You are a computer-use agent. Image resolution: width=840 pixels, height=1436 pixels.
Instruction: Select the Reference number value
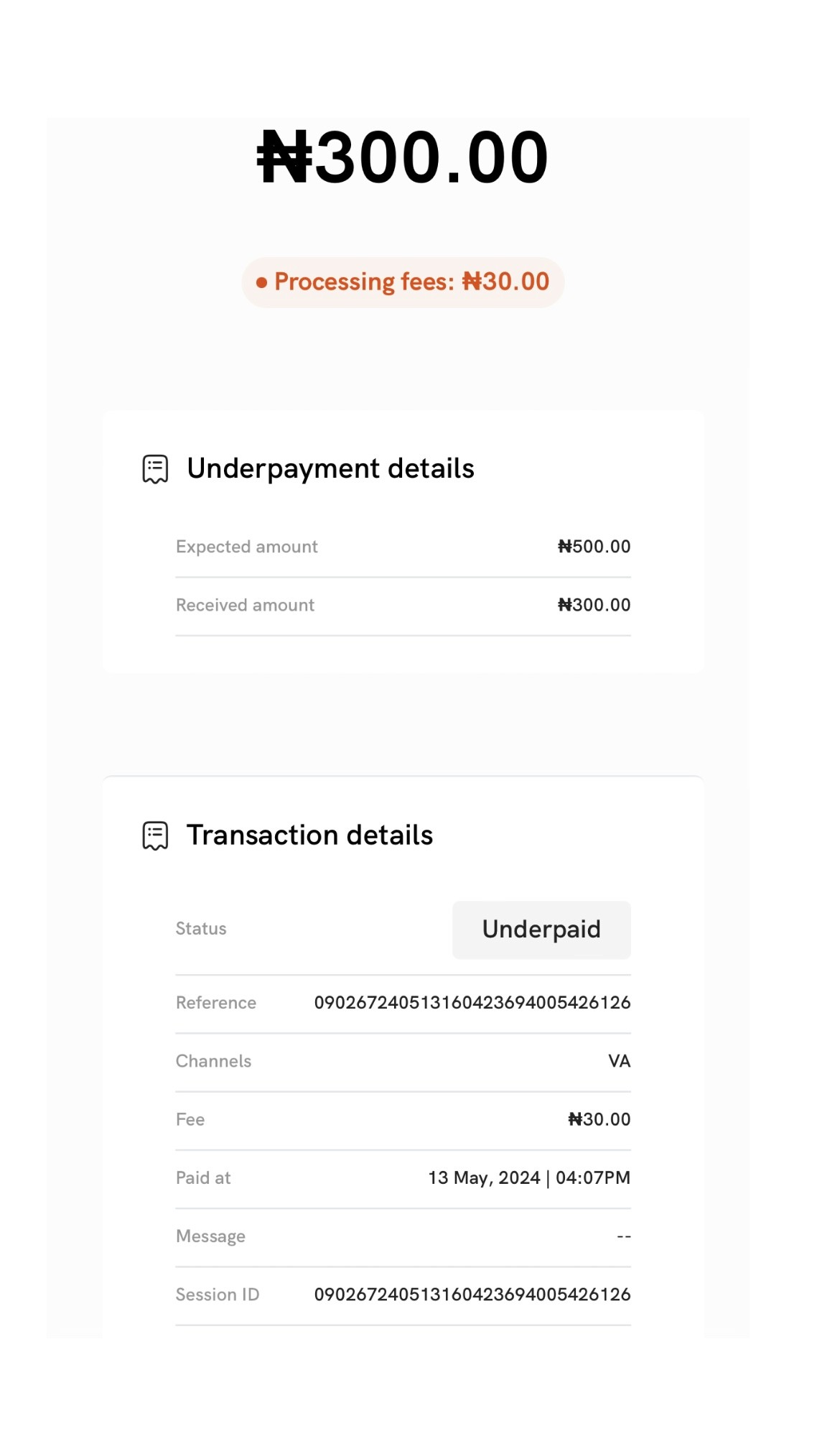coord(472,1003)
